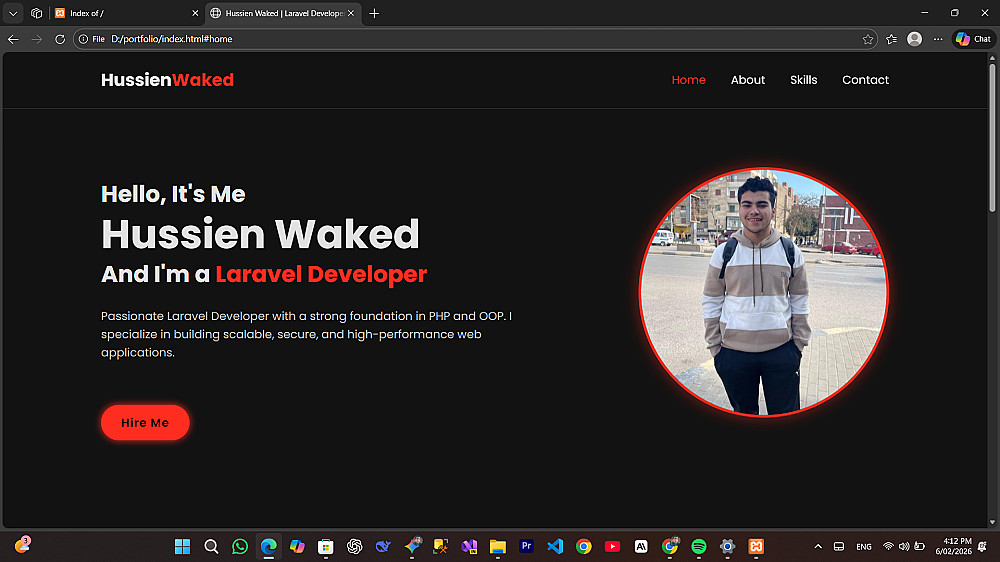Open the Wi-Fi network tray icon
Image resolution: width=1000 pixels, height=562 pixels.
pos(888,546)
